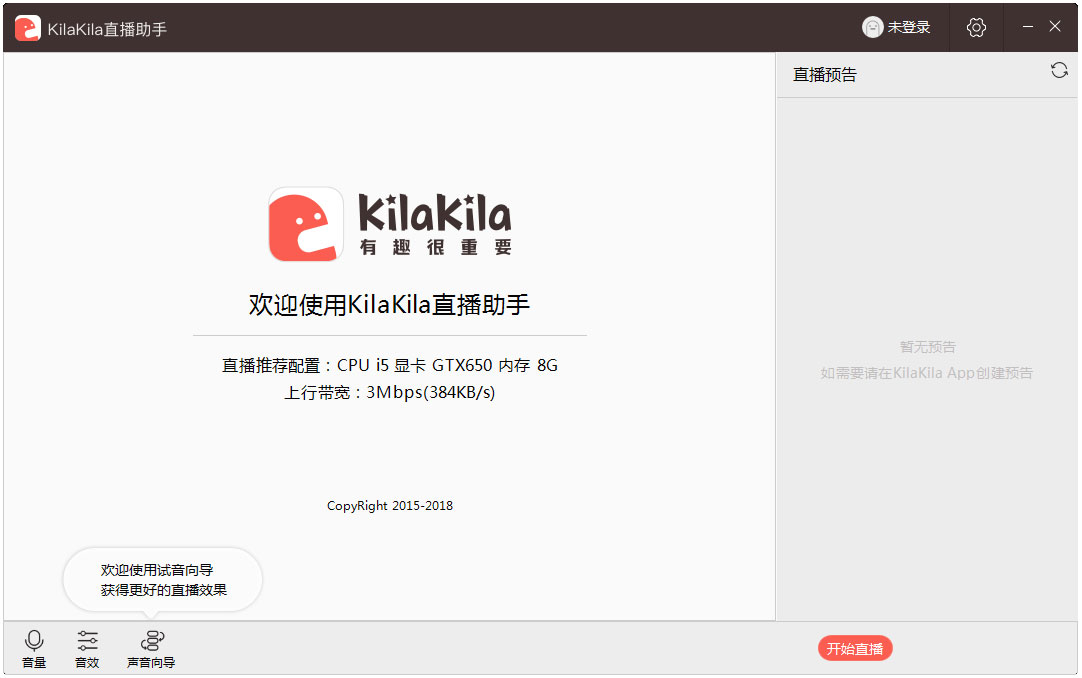Click the KilaKila logo in the title bar
The width and height of the screenshot is (1082, 678).
click(x=28, y=28)
